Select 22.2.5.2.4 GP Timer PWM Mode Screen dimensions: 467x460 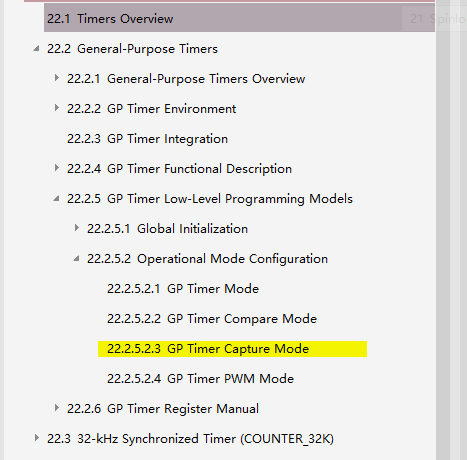point(200,379)
